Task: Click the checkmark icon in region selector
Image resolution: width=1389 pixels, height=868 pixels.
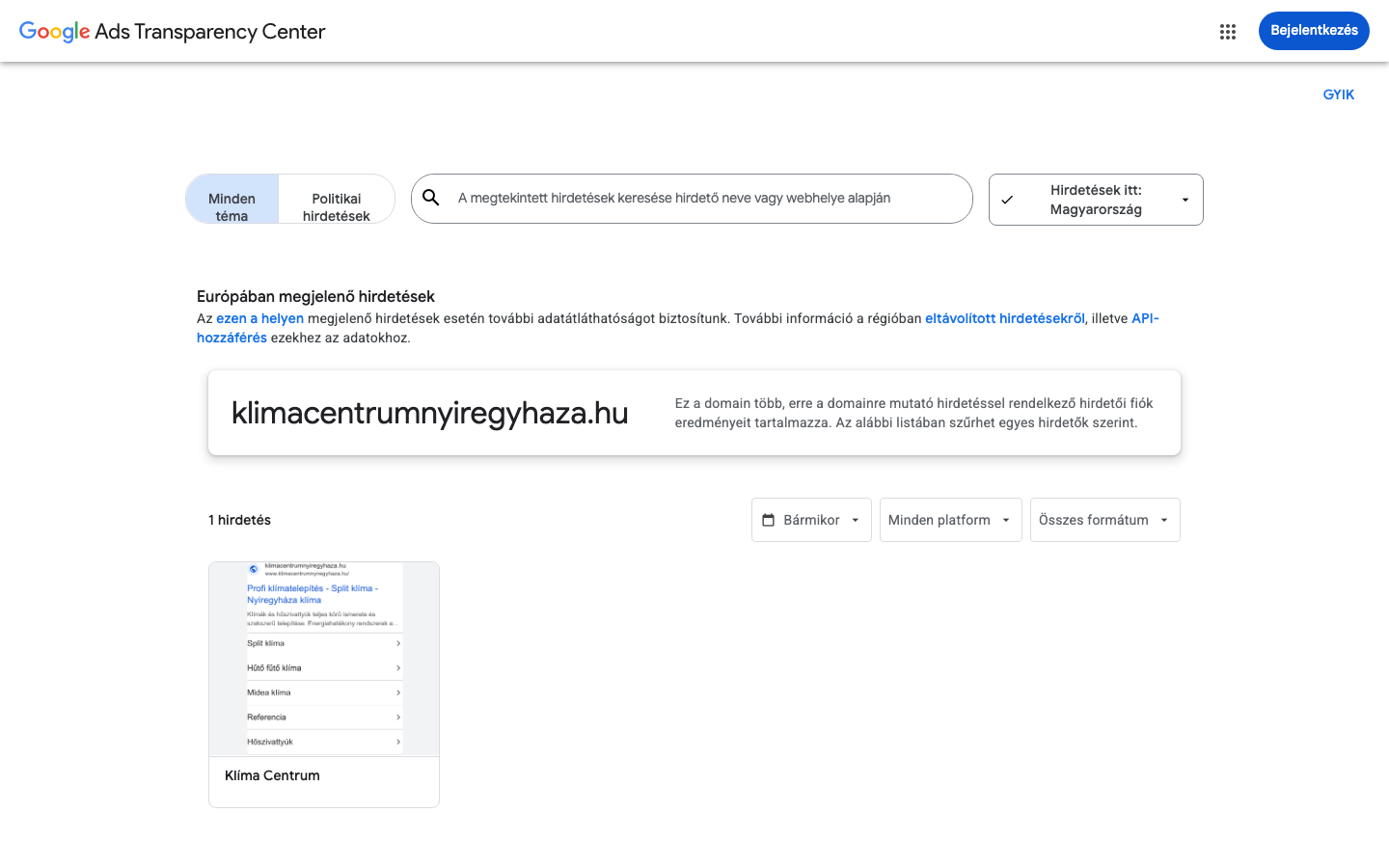Action: [1007, 200]
